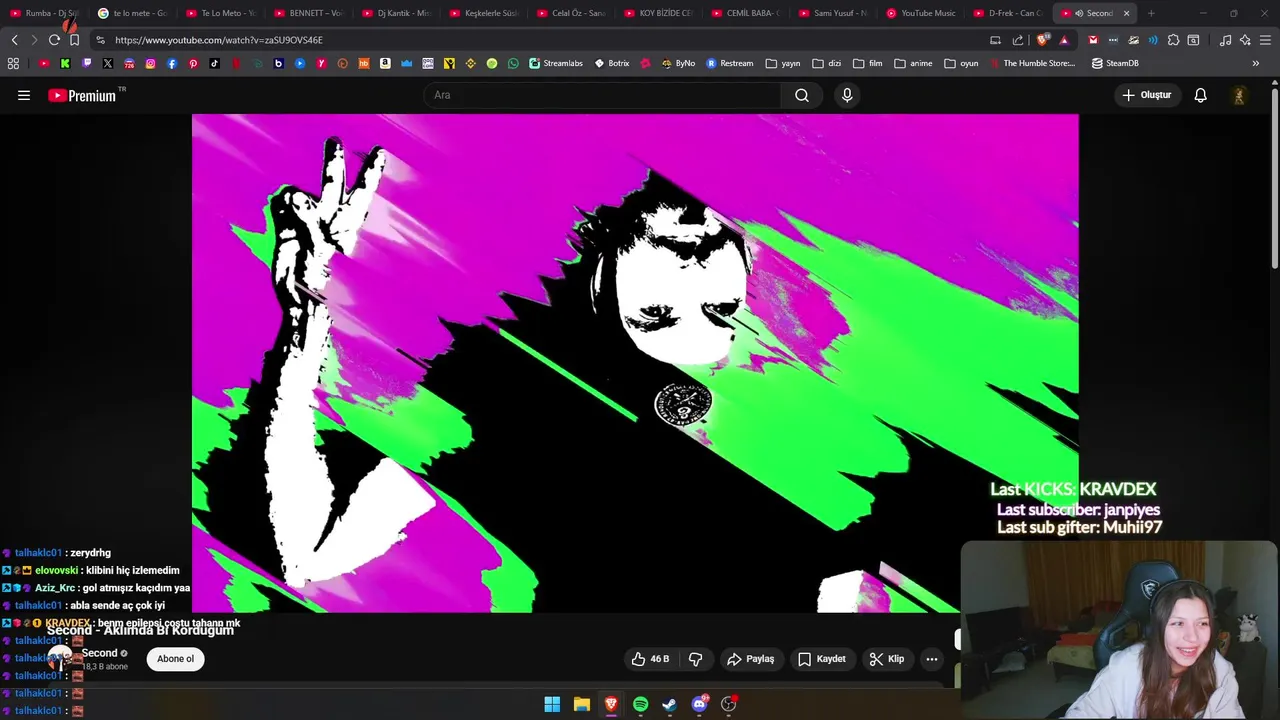The height and width of the screenshot is (720, 1280).
Task: Switch to the 'Rumba - Dj' tab
Action: tap(44, 13)
